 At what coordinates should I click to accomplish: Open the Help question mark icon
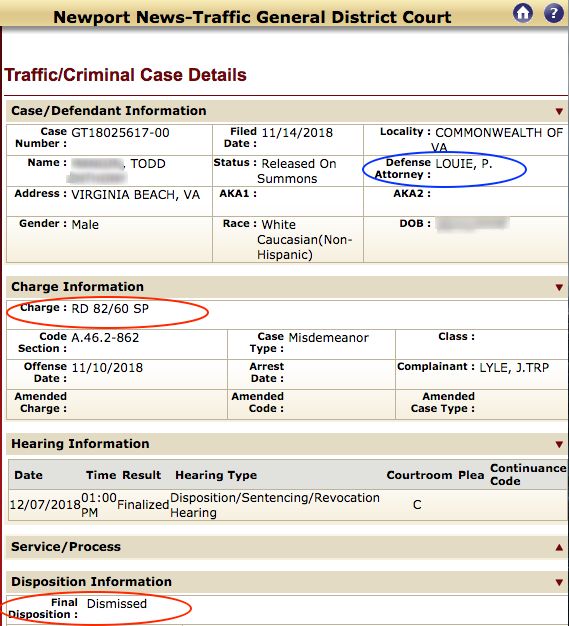coord(554,13)
